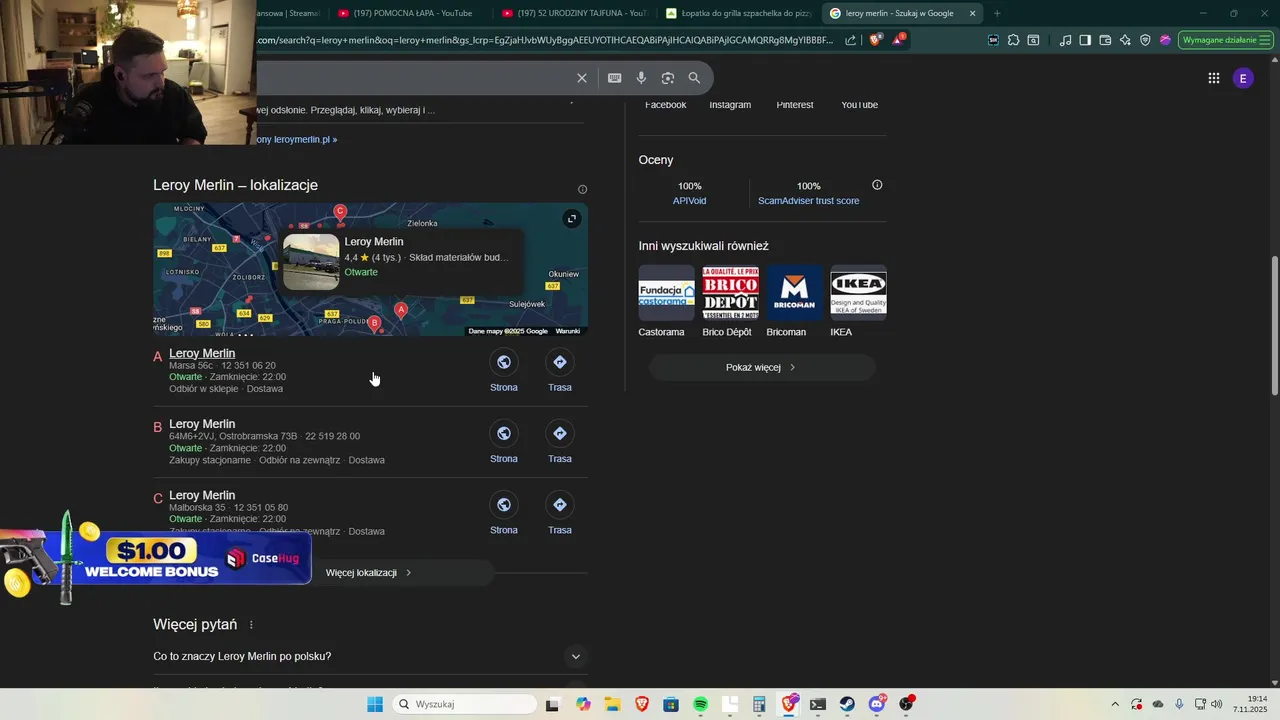1280x720 pixels.
Task: Open Spotify from the taskbar
Action: pyautogui.click(x=700, y=704)
